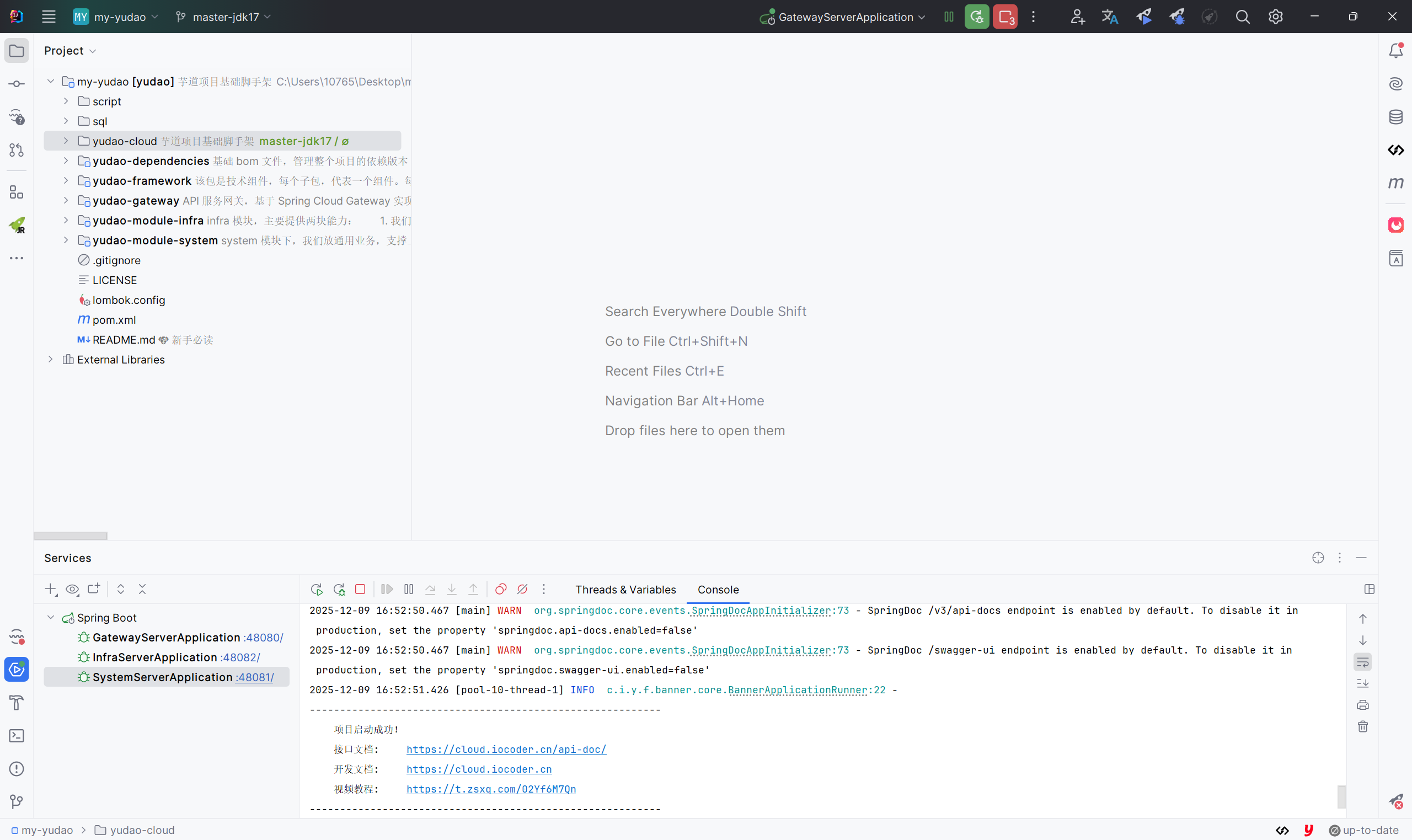Open the Pull Requests sidebar icon
The image size is (1412, 840).
(17, 150)
